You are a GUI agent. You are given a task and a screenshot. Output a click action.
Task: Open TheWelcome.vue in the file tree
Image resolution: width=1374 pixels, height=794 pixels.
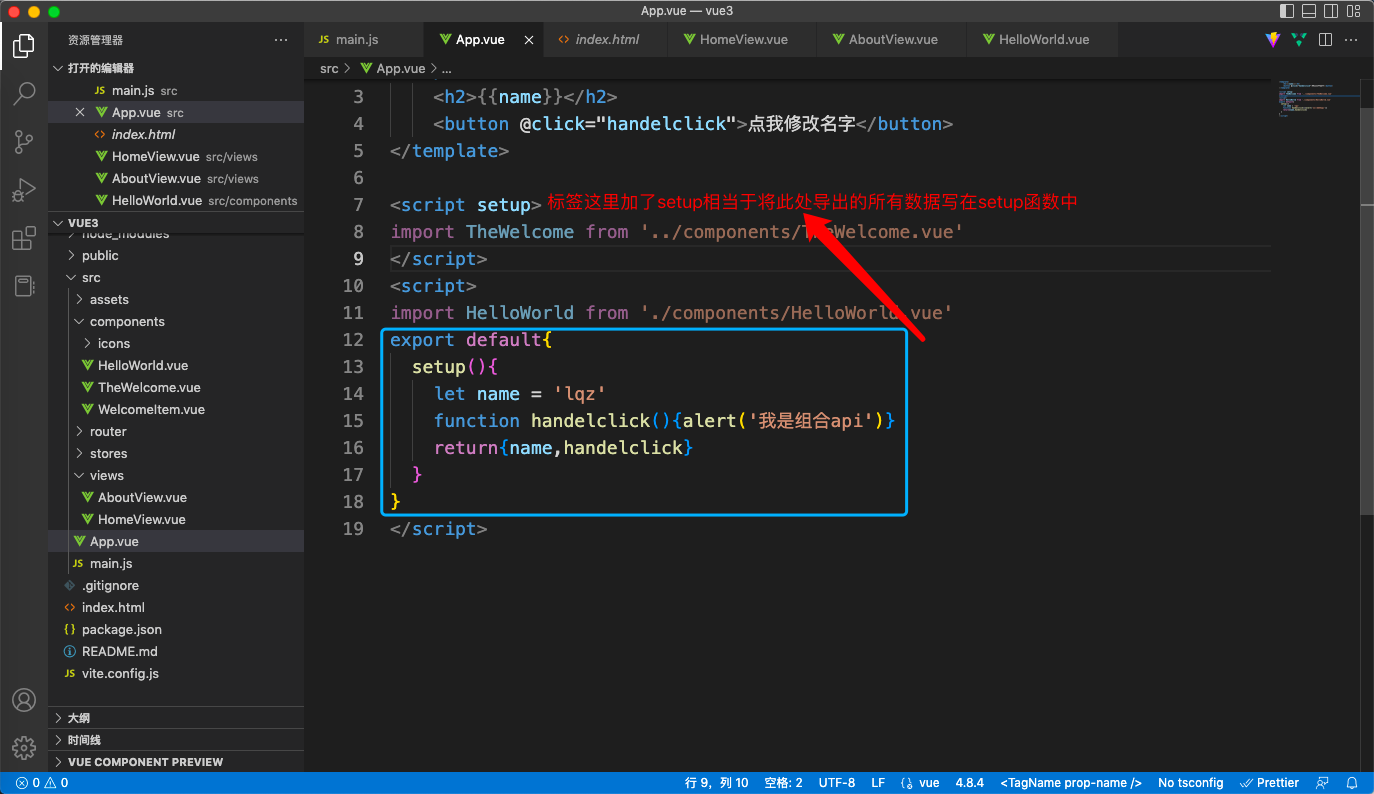[x=176, y=388]
